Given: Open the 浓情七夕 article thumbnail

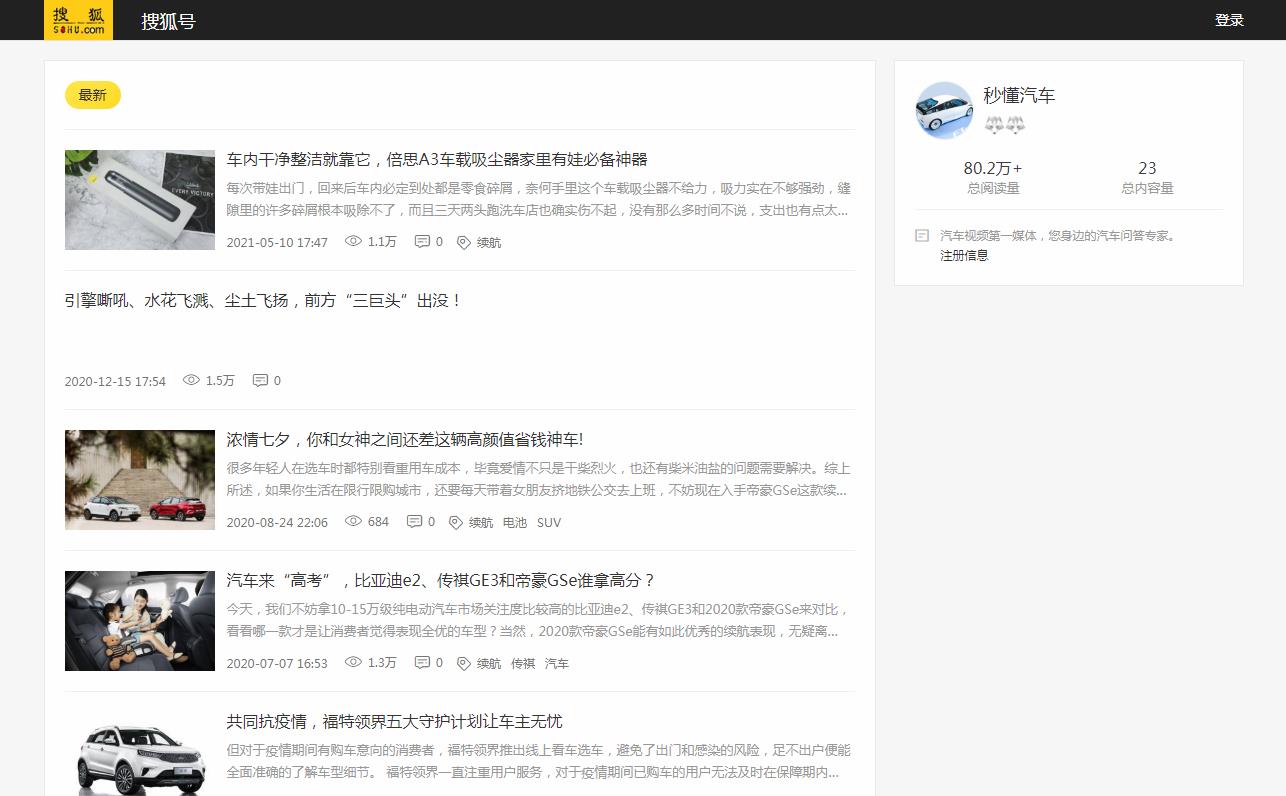Looking at the screenshot, I should [140, 480].
